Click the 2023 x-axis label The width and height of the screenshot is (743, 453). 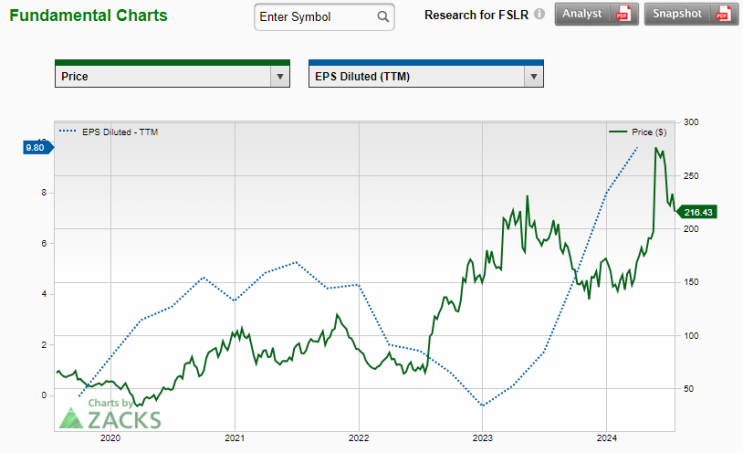(482, 438)
